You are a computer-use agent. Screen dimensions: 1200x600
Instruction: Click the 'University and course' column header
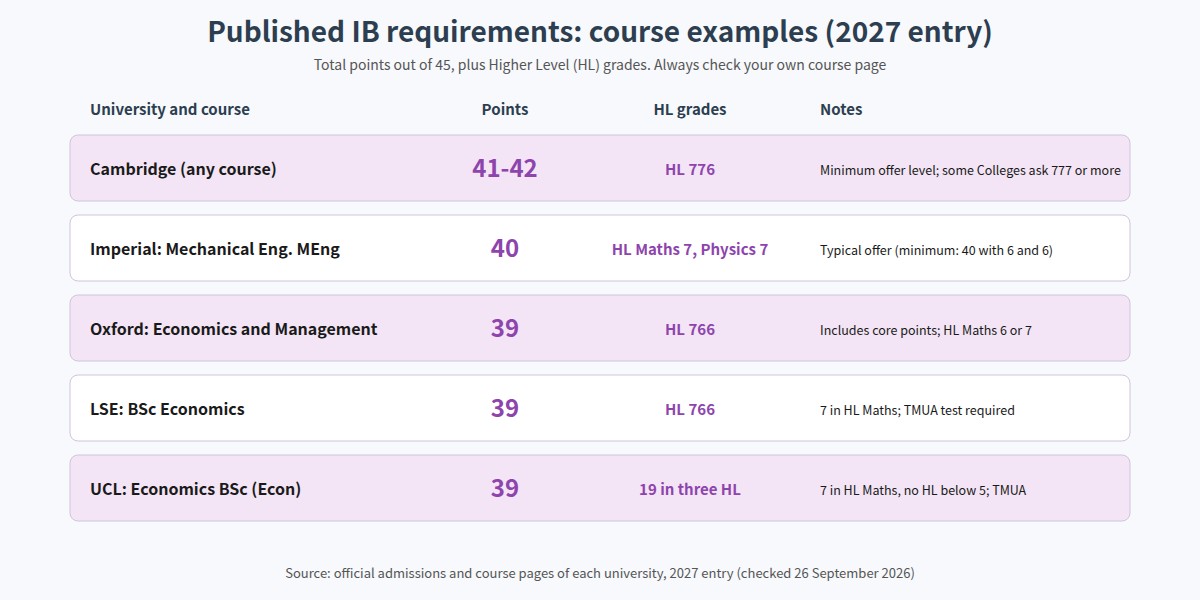[x=170, y=109]
